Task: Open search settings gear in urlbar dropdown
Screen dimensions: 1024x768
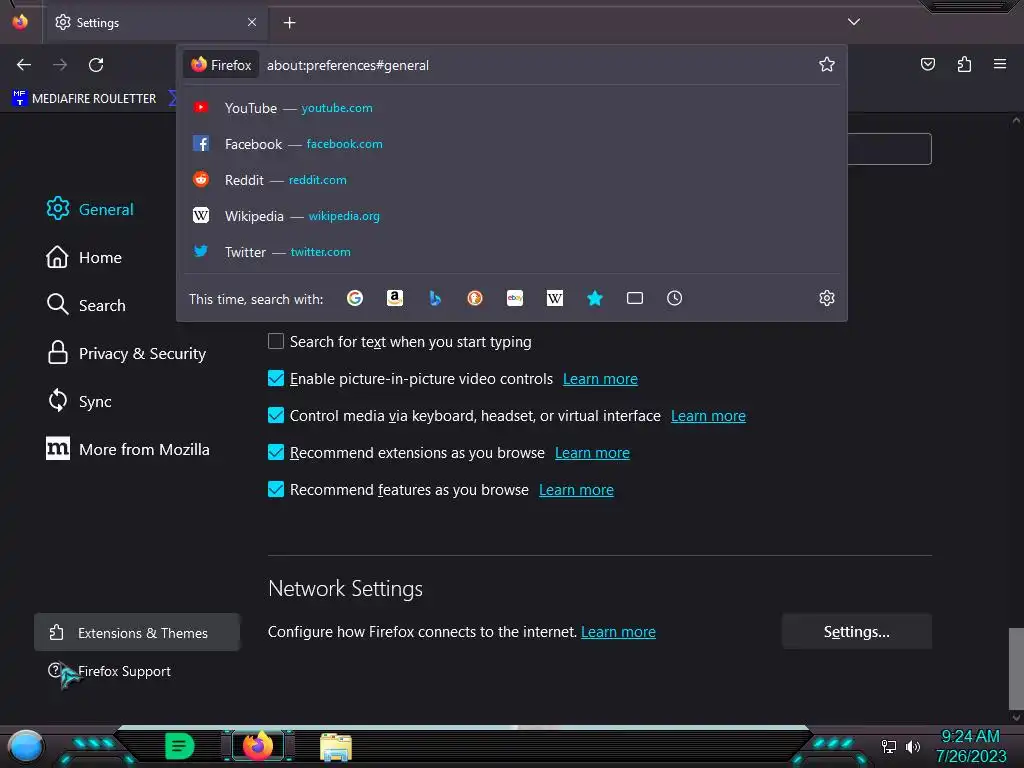Action: coord(827,298)
